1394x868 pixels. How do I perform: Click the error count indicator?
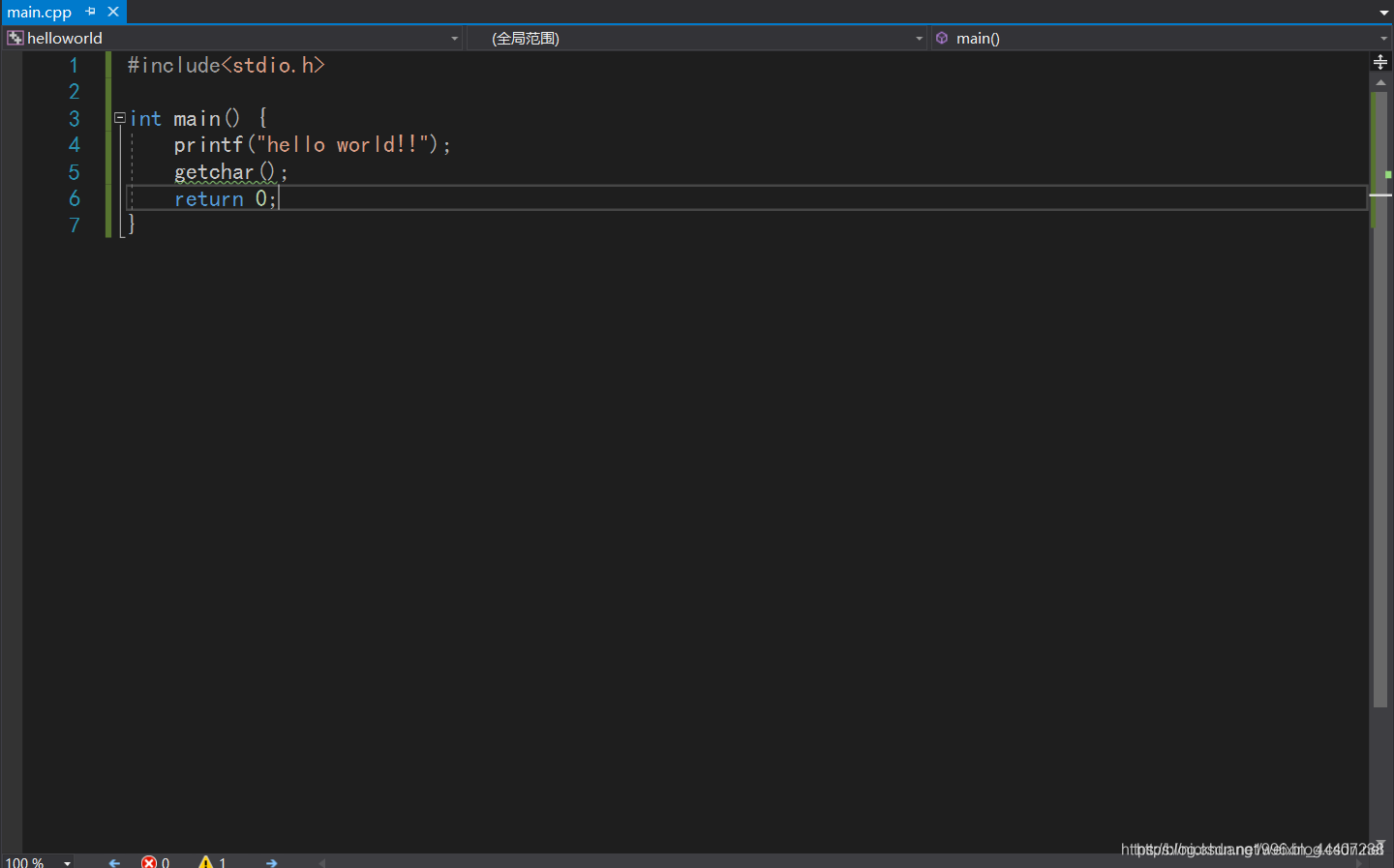pos(156,862)
